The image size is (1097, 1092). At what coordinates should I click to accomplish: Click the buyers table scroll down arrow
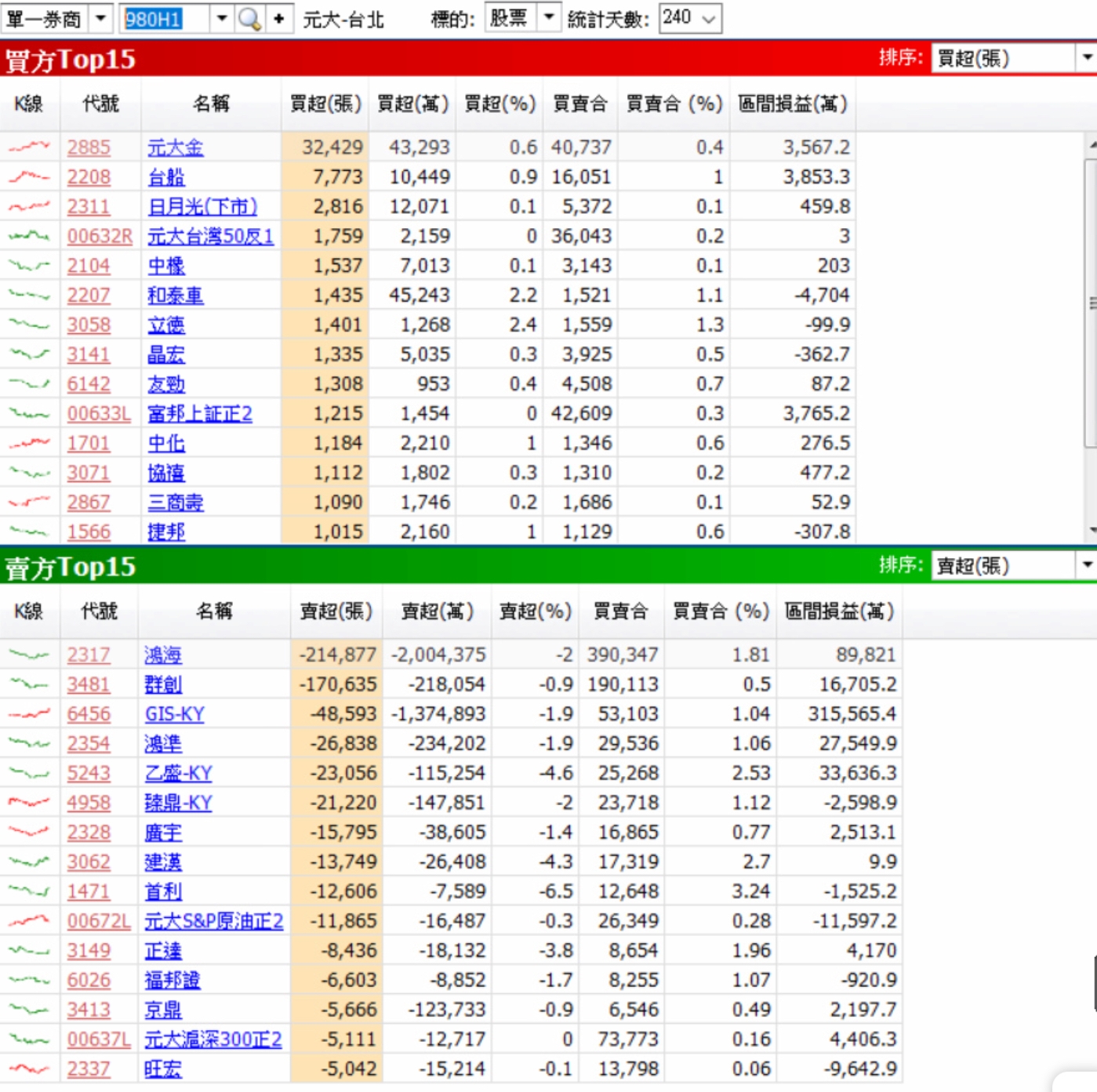(x=1092, y=531)
